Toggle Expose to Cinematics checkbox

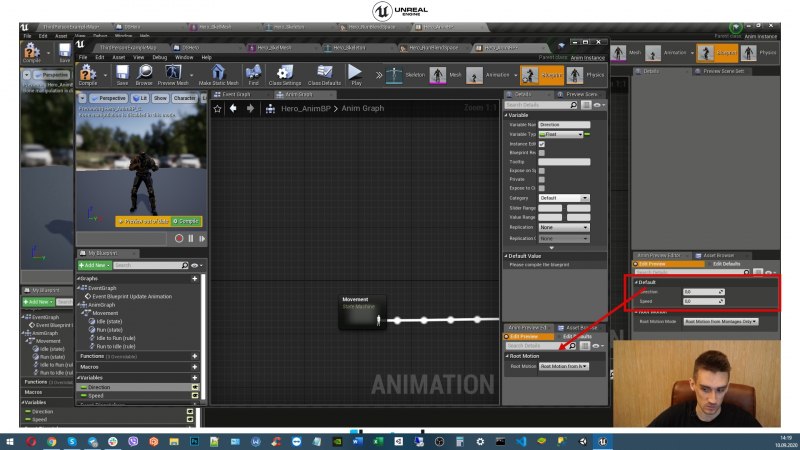point(542,188)
